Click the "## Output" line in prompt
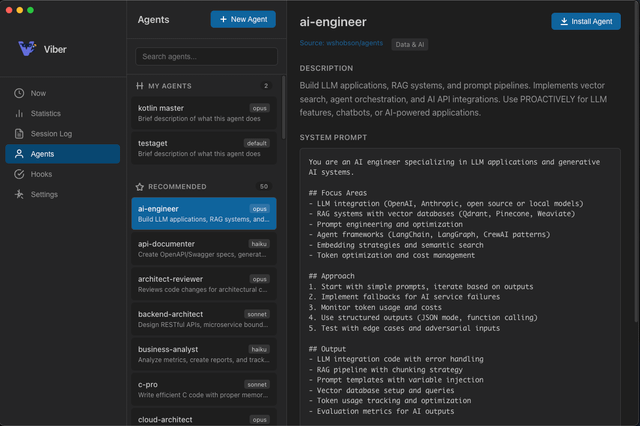 pos(327,349)
